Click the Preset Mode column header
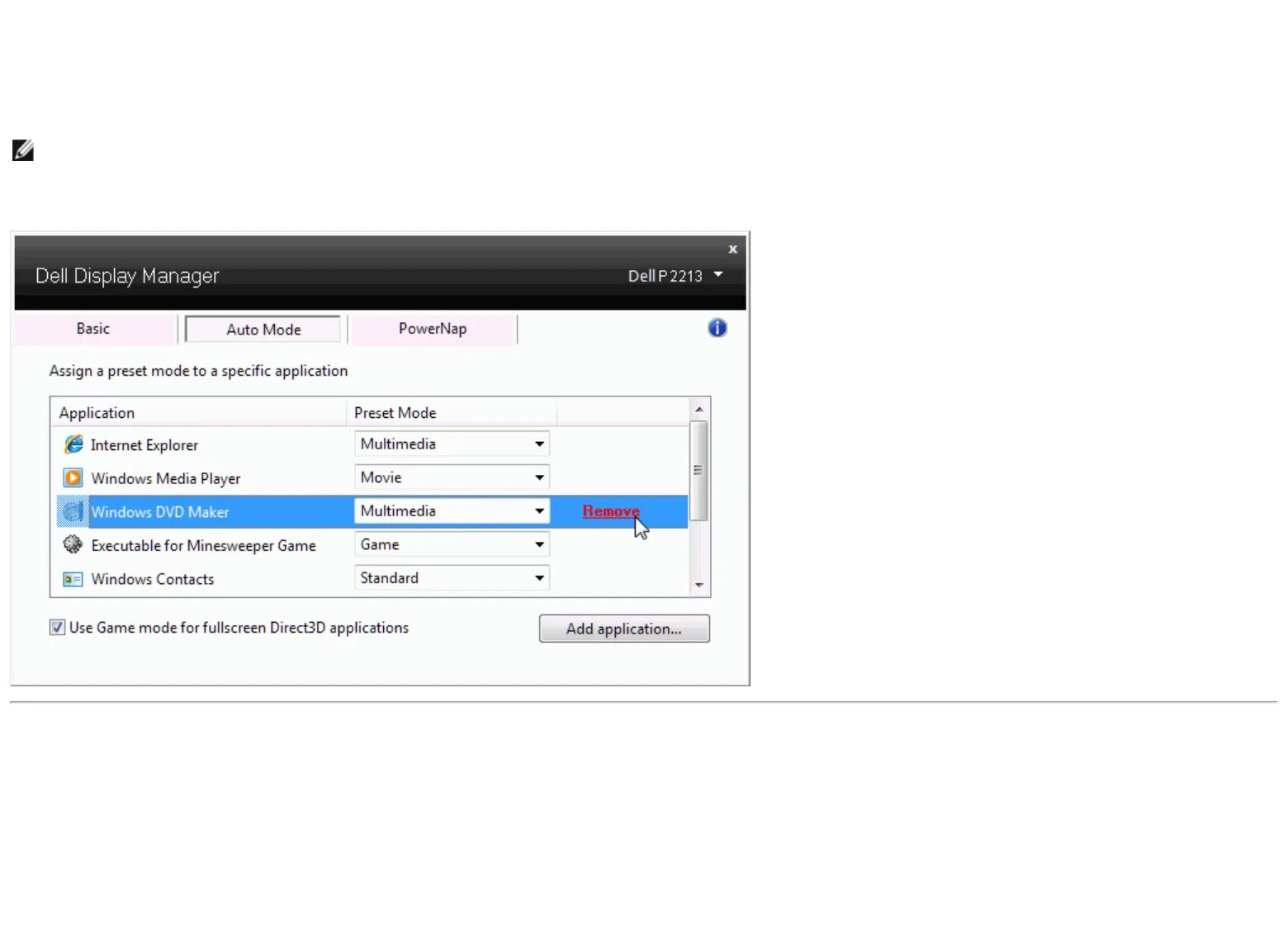Image resolution: width=1288 pixels, height=949 pixels. [x=452, y=413]
